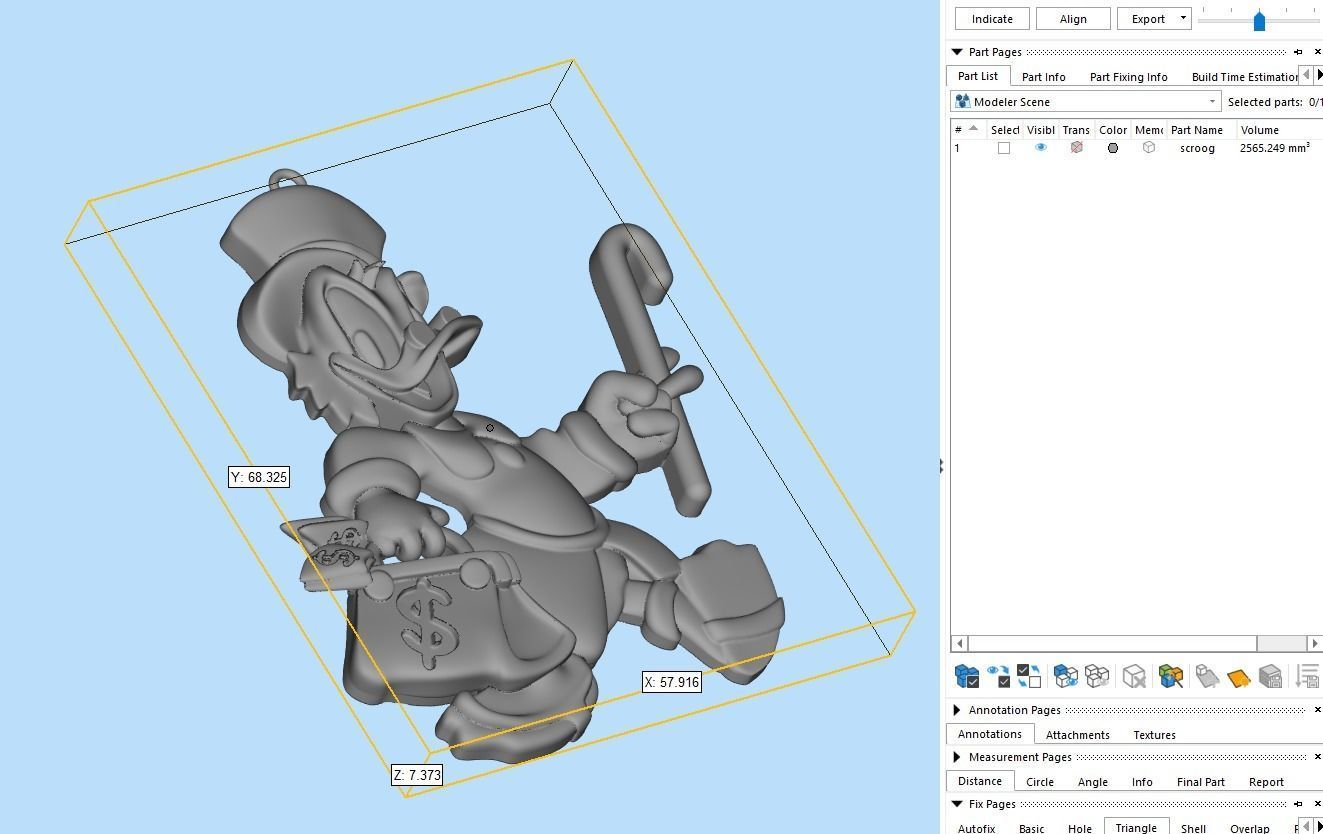The image size is (1323, 834).
Task: Click the Part Name column header
Action: pos(1200,130)
